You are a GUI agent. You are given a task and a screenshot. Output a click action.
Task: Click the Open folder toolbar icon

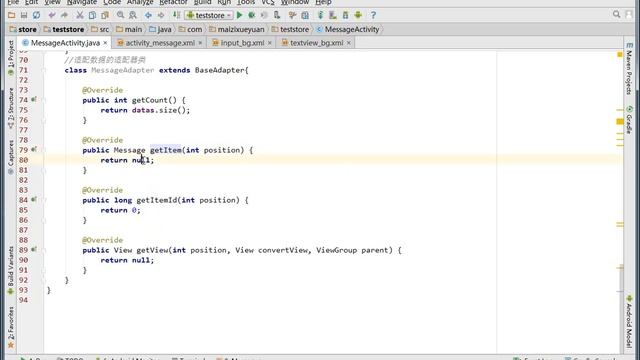click(11, 16)
